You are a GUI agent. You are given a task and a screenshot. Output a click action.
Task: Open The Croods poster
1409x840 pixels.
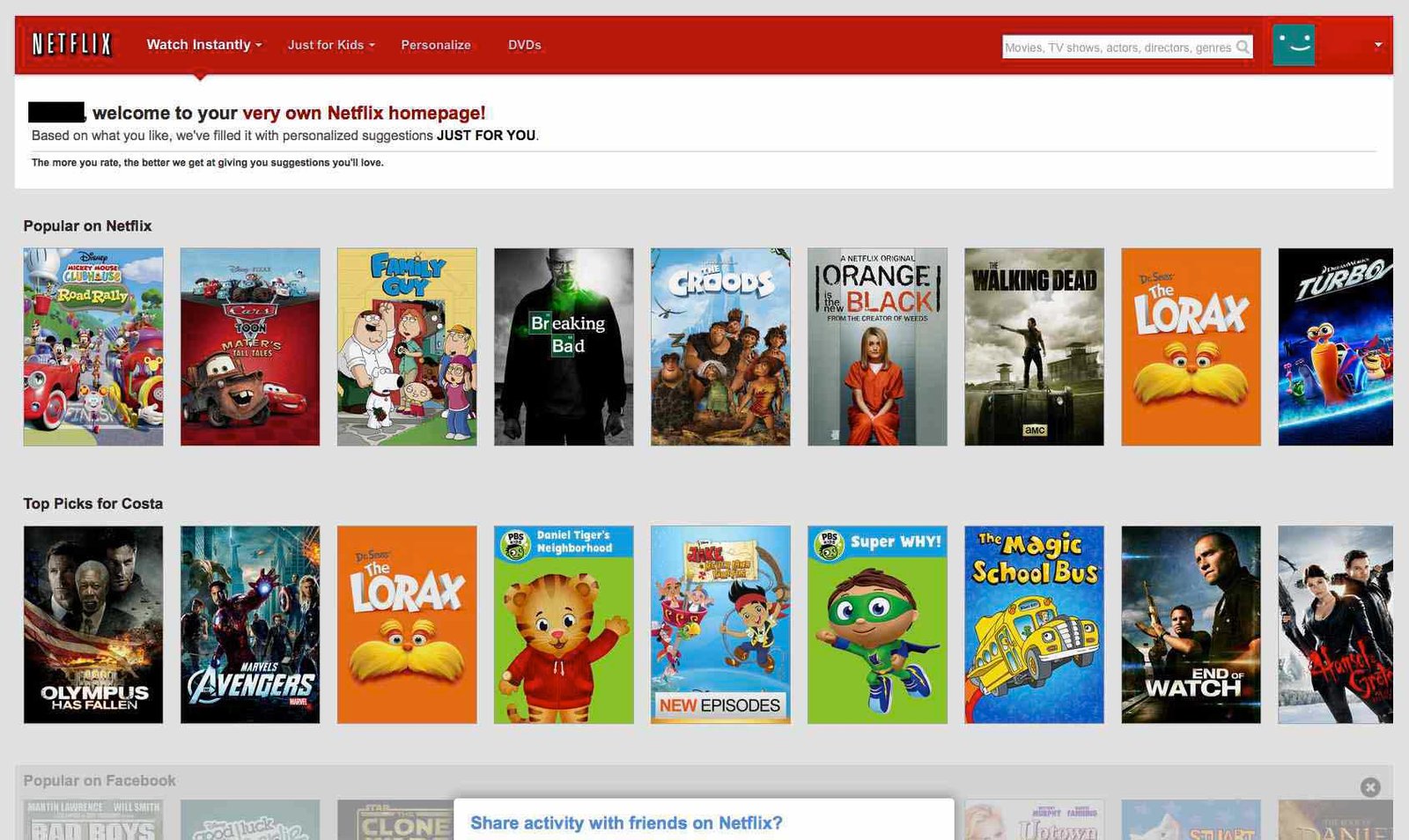pyautogui.click(x=720, y=347)
